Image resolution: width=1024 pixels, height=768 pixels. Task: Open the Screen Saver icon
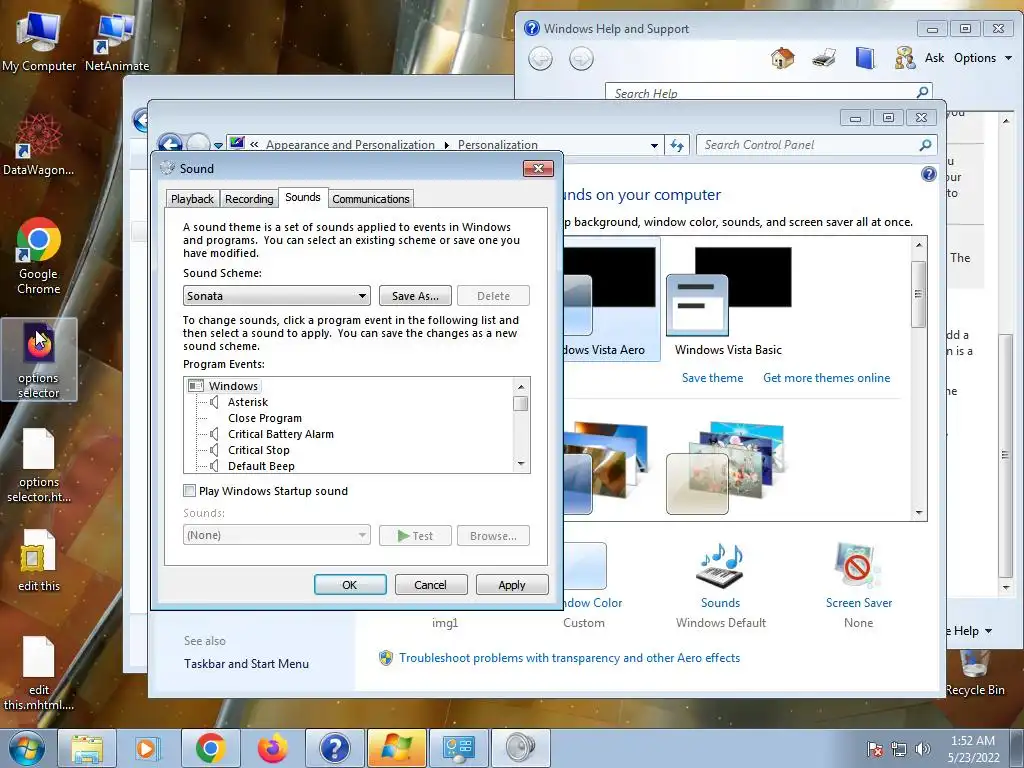click(x=858, y=566)
